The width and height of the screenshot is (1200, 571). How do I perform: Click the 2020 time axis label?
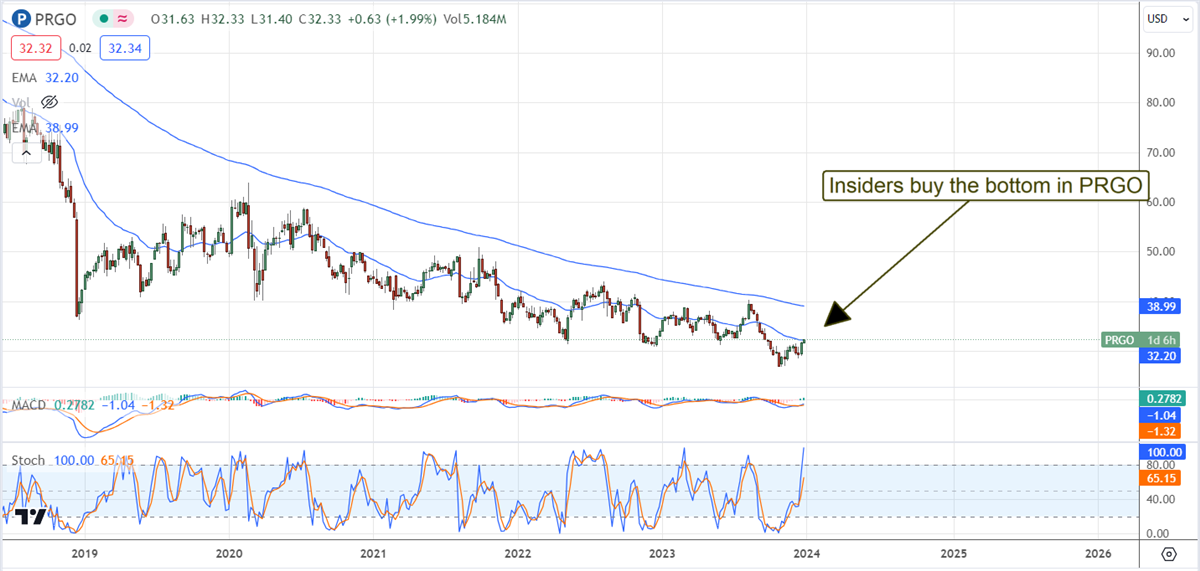[x=229, y=552]
